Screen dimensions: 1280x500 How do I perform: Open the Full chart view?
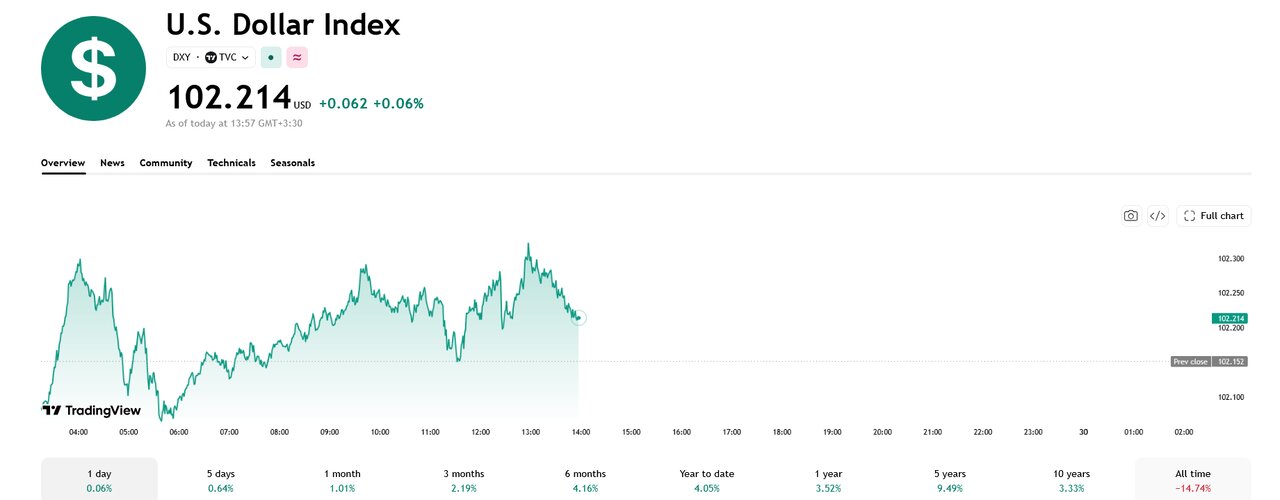1214,216
